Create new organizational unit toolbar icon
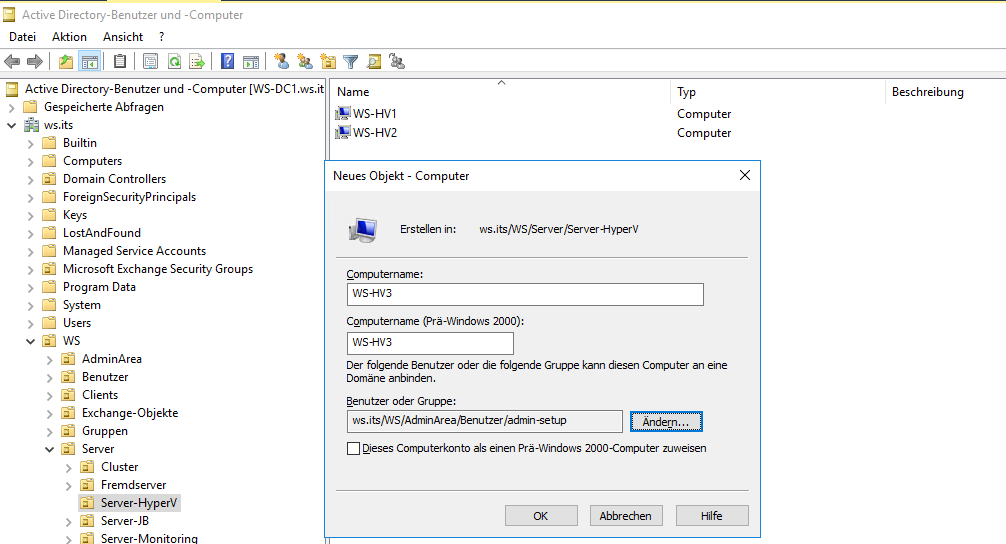The height and width of the screenshot is (544, 1006). 328,62
